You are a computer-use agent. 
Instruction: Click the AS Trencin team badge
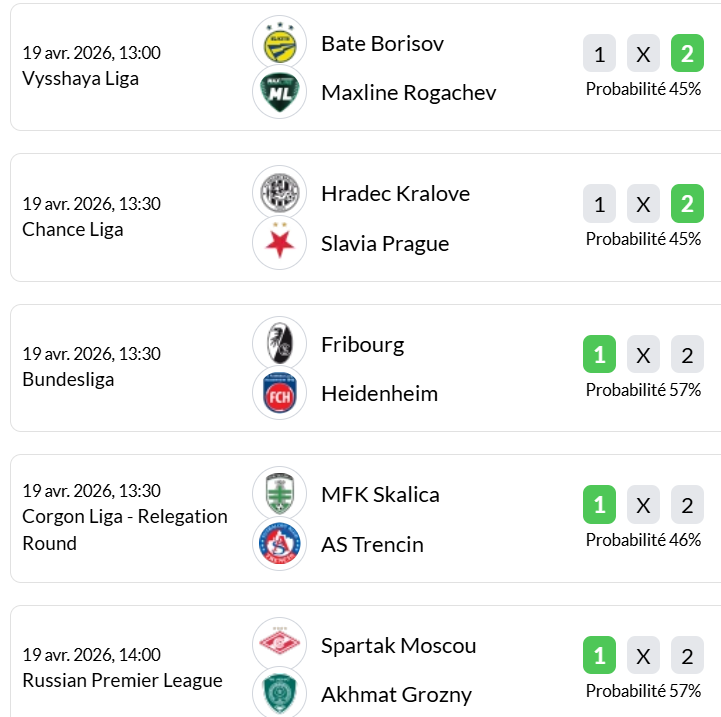pos(279,544)
